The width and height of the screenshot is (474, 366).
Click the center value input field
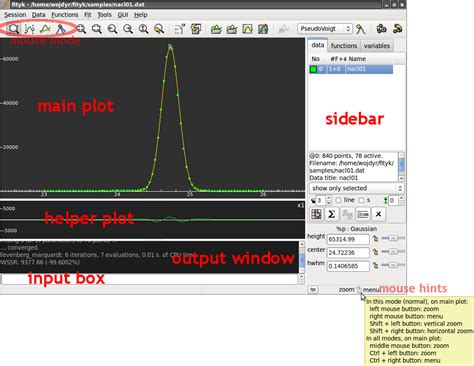tap(348, 253)
